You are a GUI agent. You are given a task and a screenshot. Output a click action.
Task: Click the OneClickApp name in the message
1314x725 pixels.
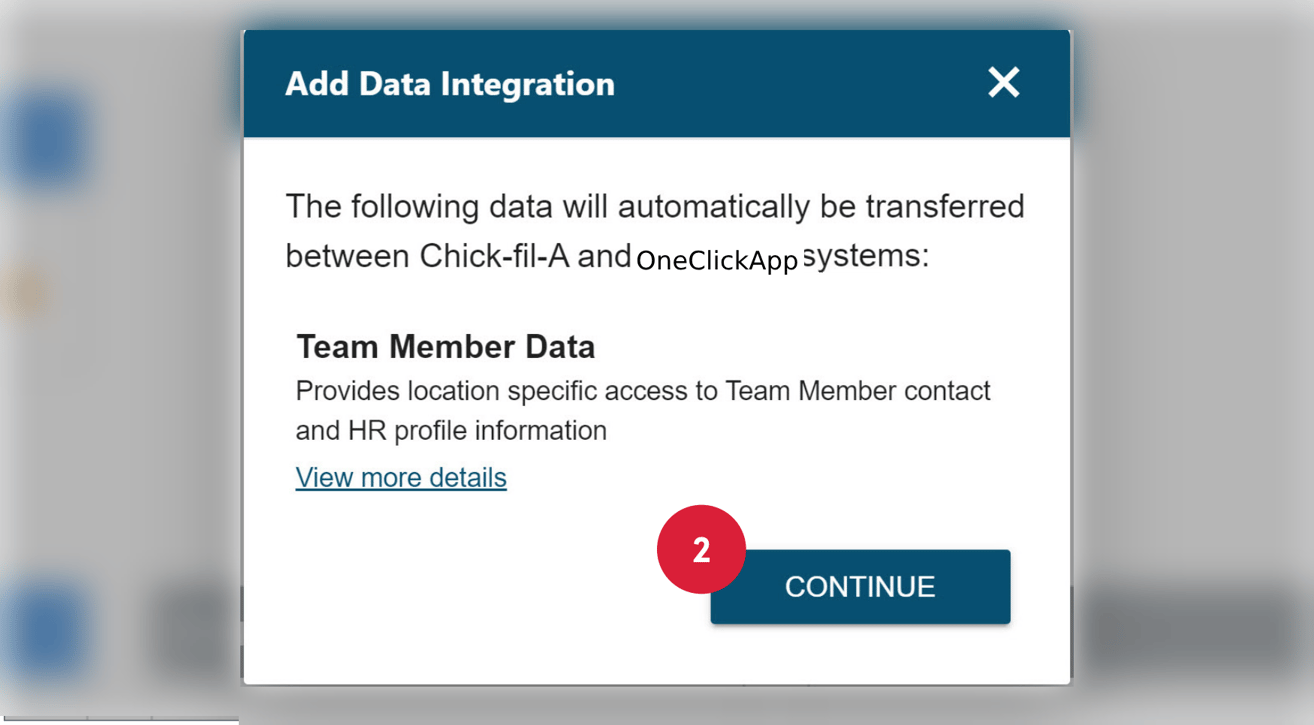[x=716, y=261]
